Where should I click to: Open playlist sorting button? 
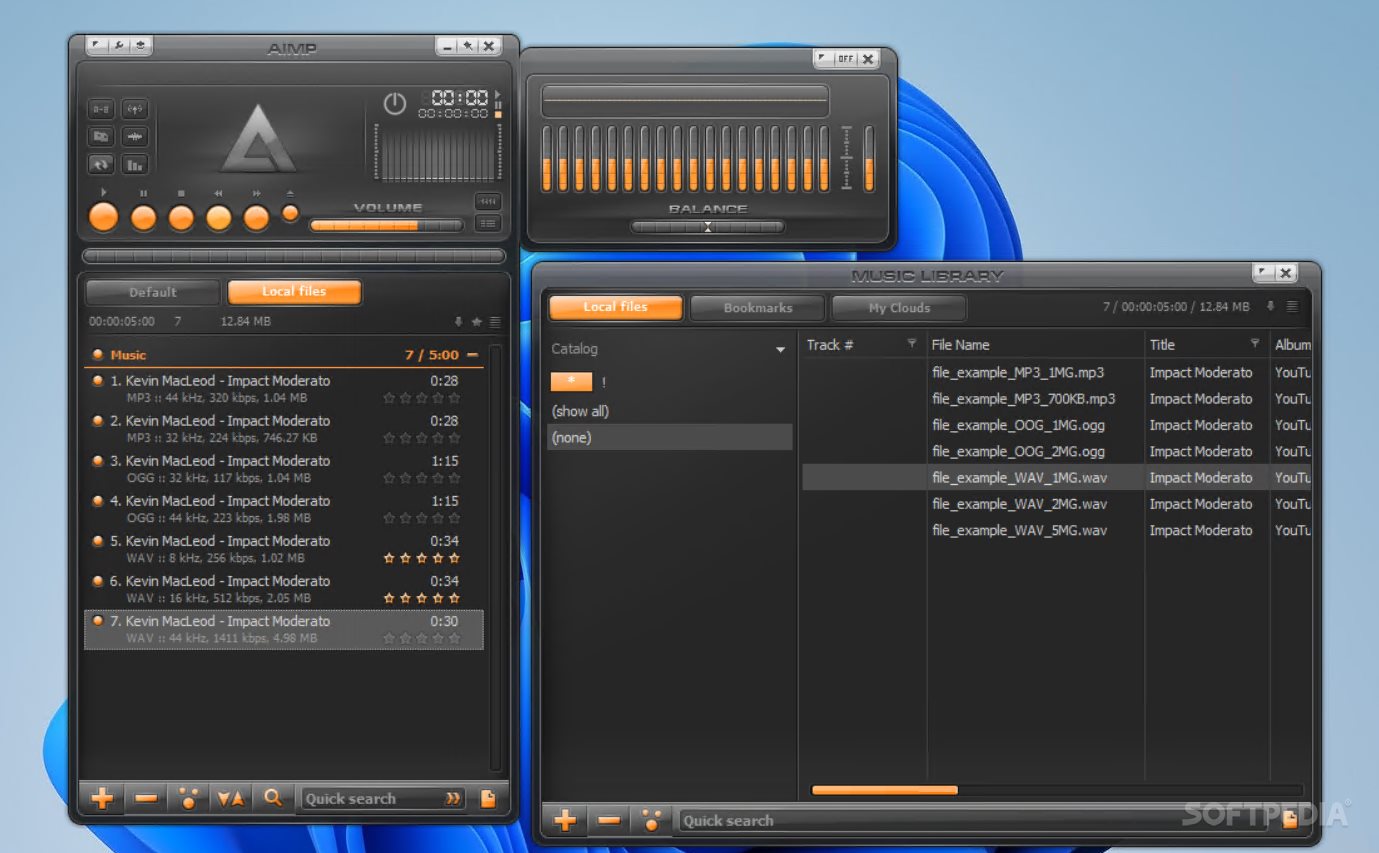231,798
